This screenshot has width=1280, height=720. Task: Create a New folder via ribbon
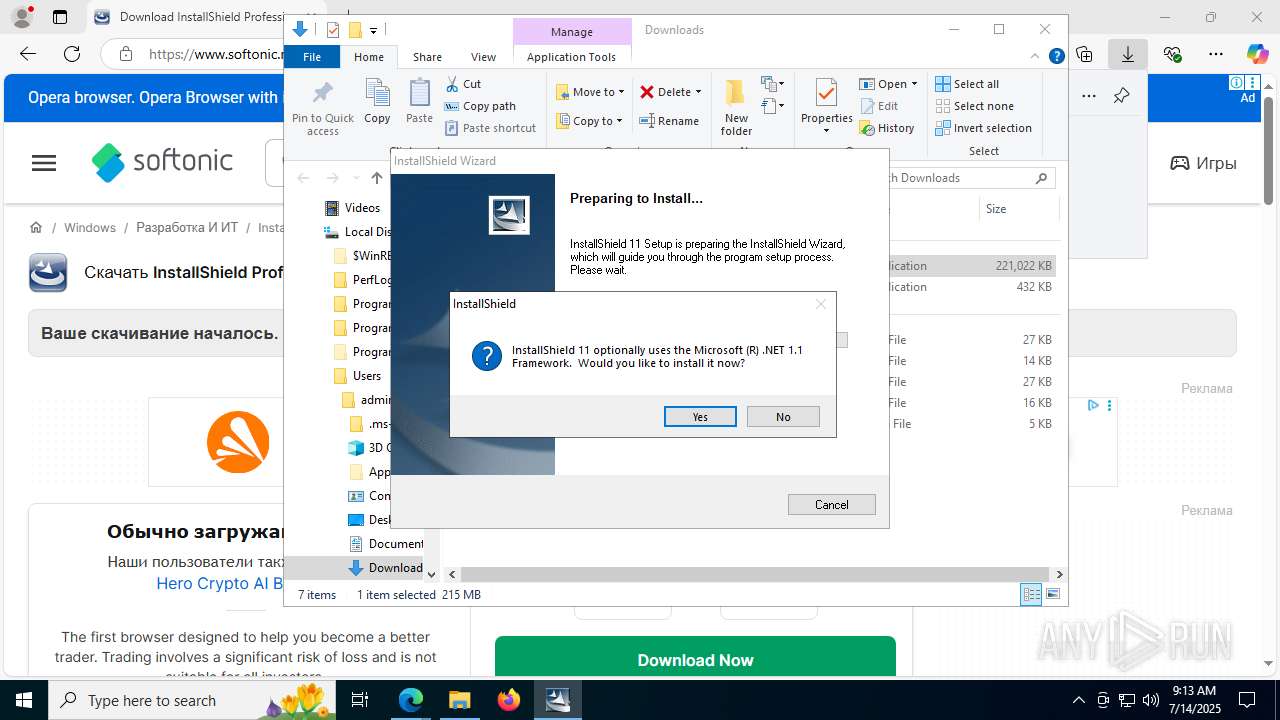pos(736,108)
